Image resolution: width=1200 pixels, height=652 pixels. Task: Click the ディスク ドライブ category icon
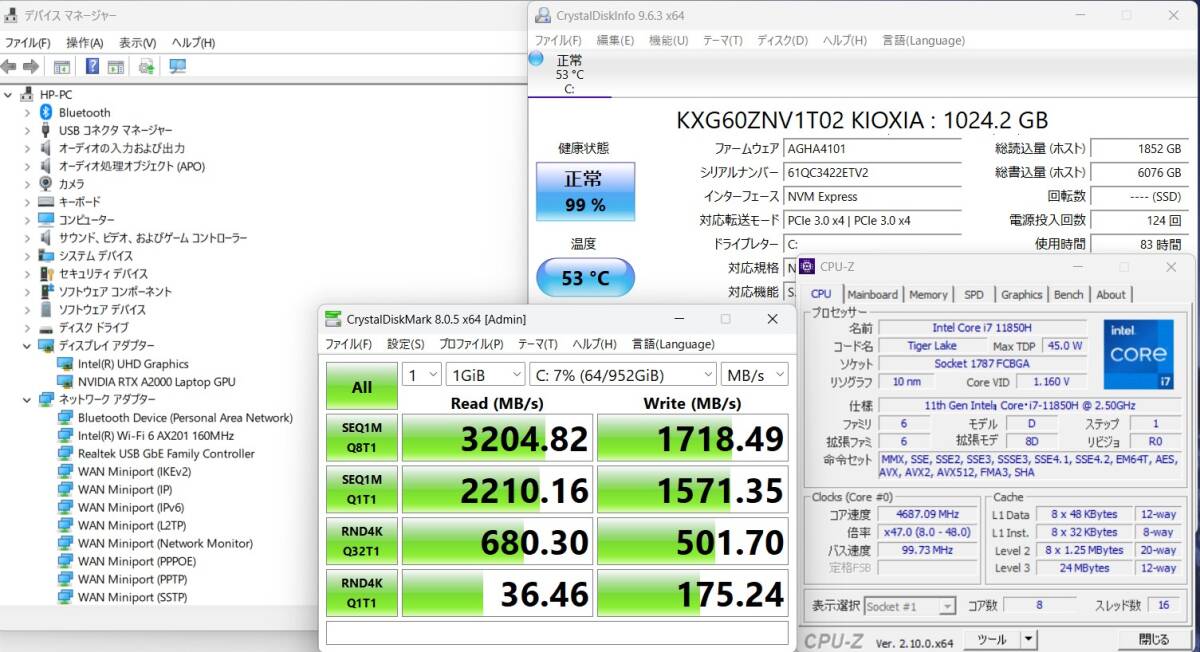coord(46,328)
